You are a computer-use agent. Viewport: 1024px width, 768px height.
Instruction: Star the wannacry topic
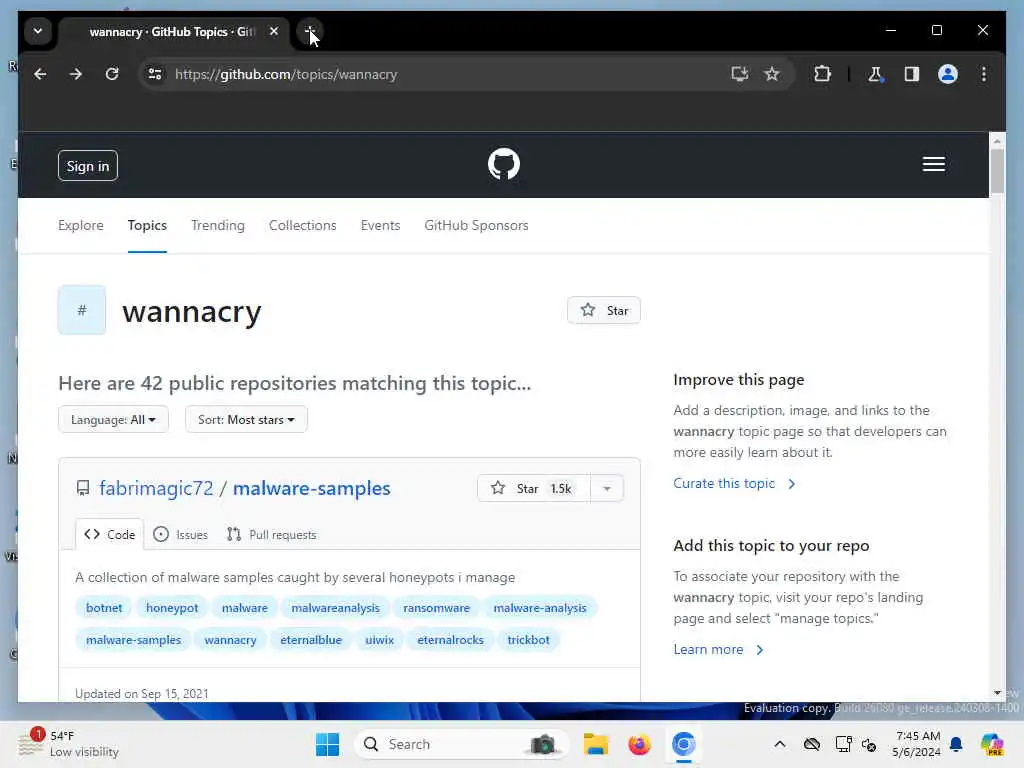click(x=604, y=310)
